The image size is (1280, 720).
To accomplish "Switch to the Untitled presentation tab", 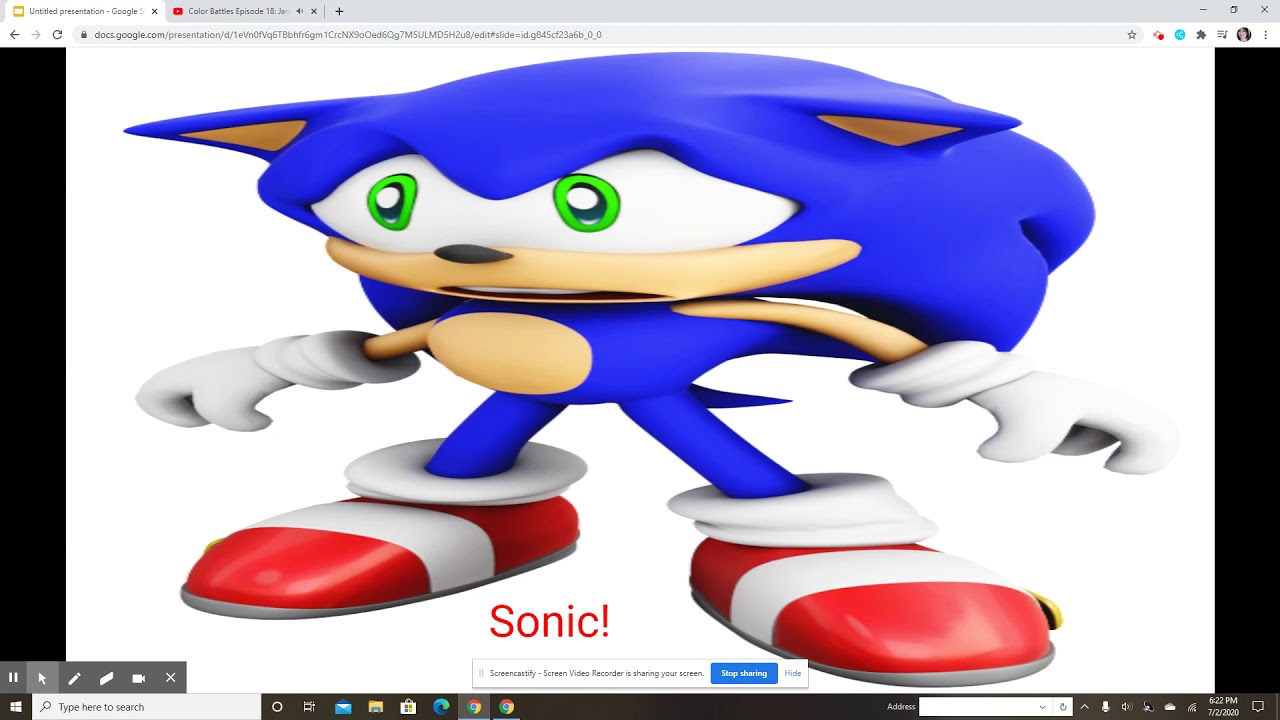I will (84, 11).
